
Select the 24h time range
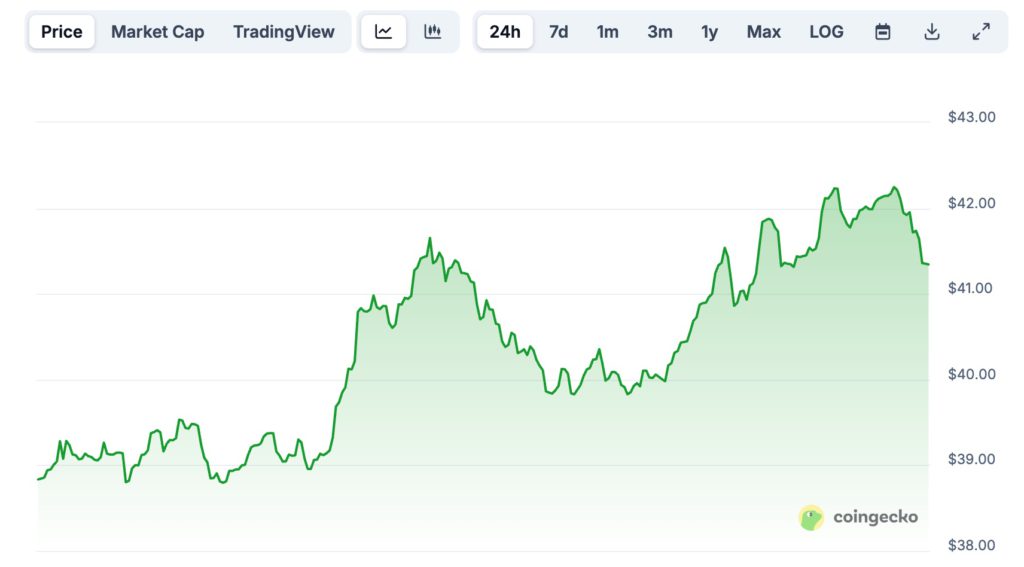[x=505, y=32]
